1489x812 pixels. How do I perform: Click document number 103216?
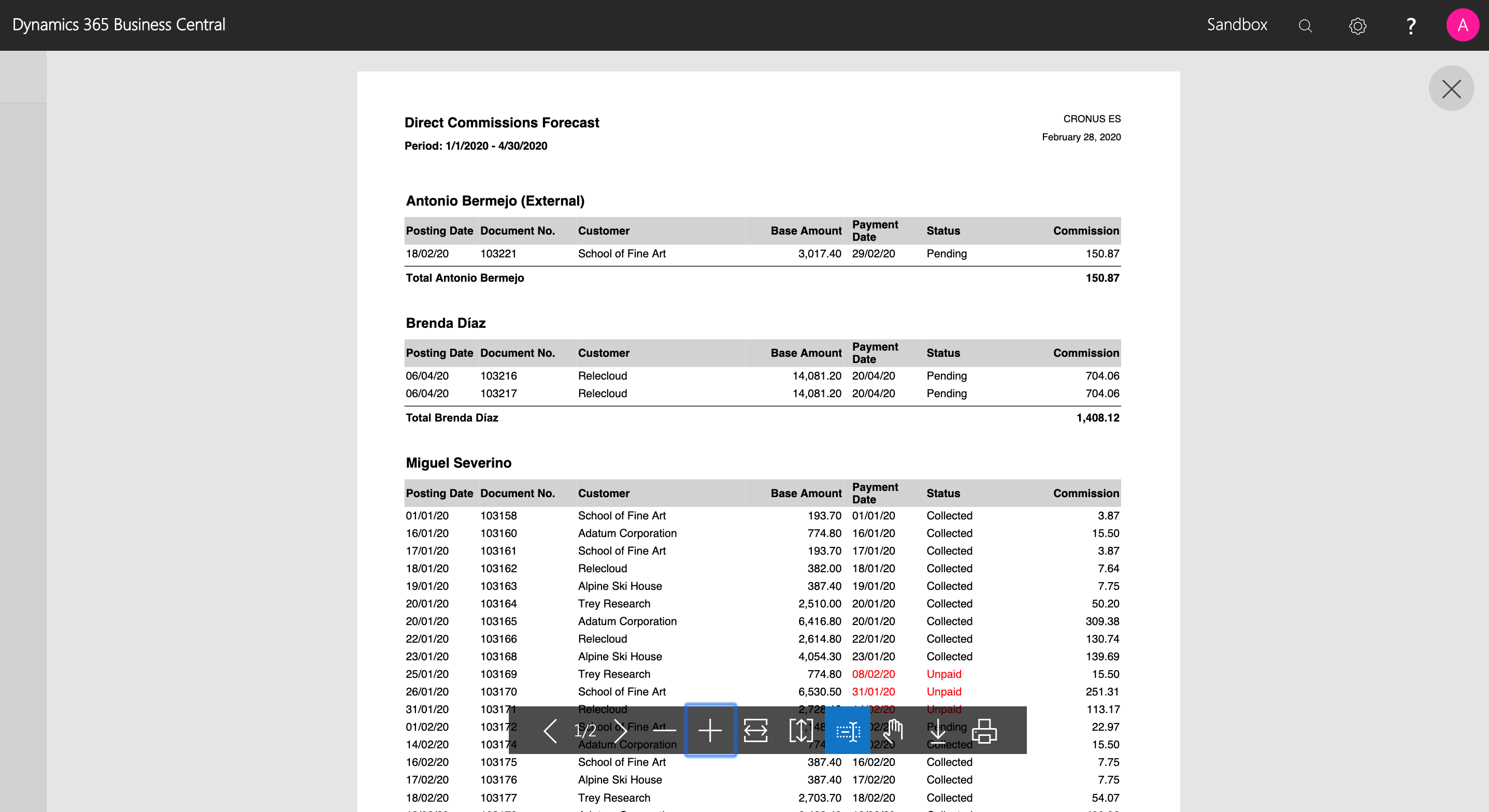point(498,375)
